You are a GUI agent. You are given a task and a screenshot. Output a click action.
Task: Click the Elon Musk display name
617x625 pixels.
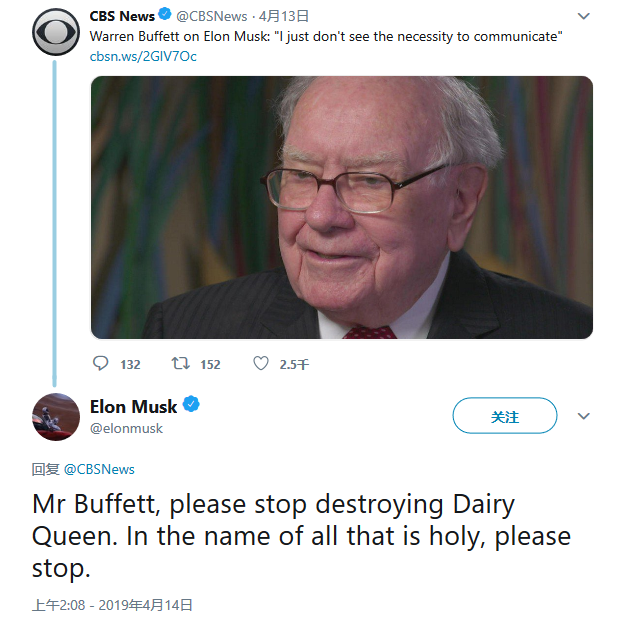(133, 406)
